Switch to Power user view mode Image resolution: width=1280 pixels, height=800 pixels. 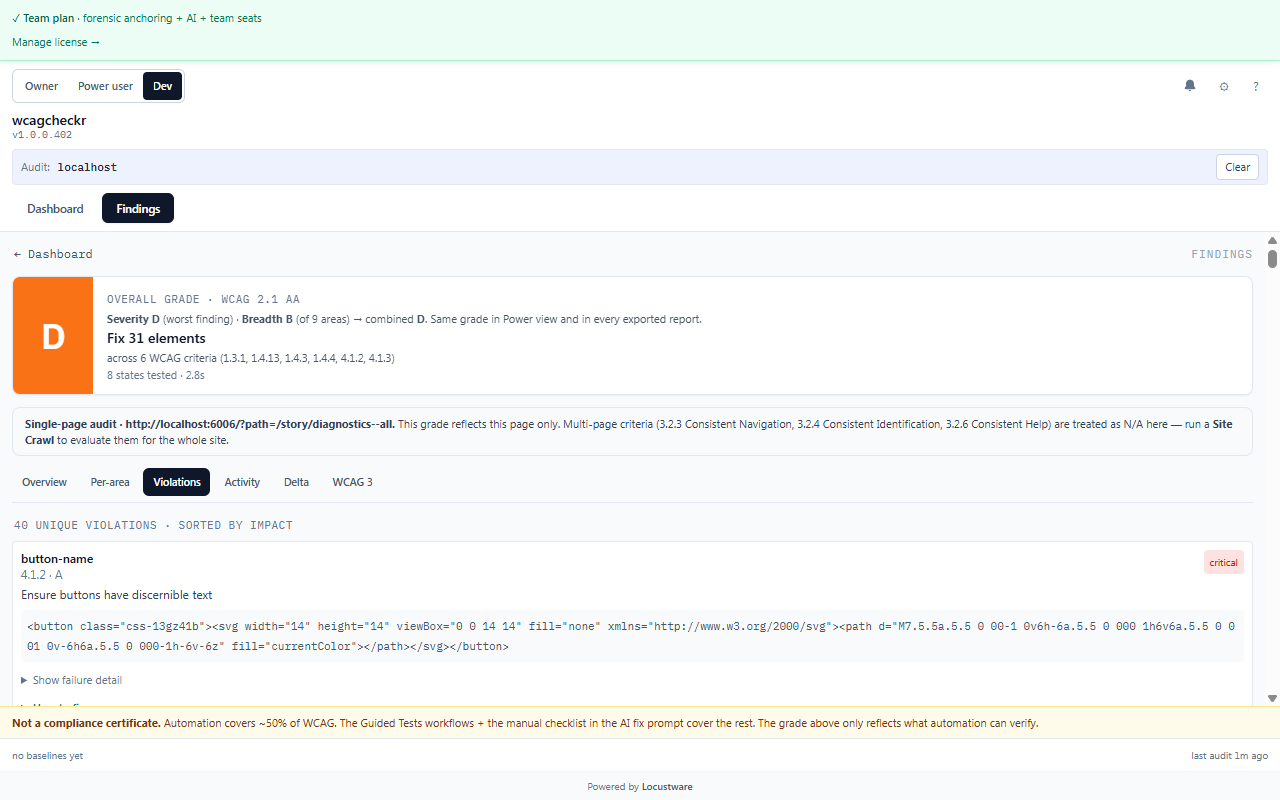point(105,86)
